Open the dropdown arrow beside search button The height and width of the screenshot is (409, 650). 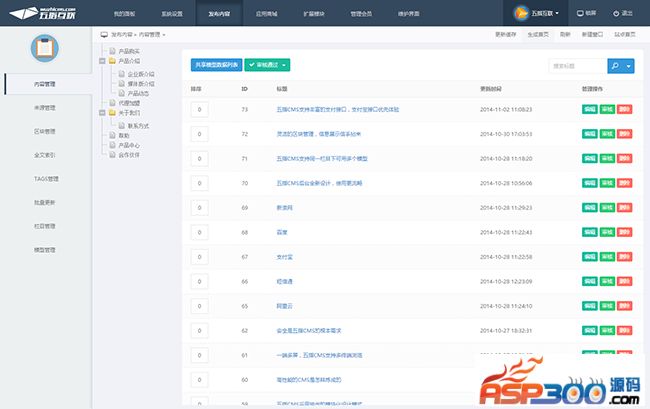pos(629,65)
